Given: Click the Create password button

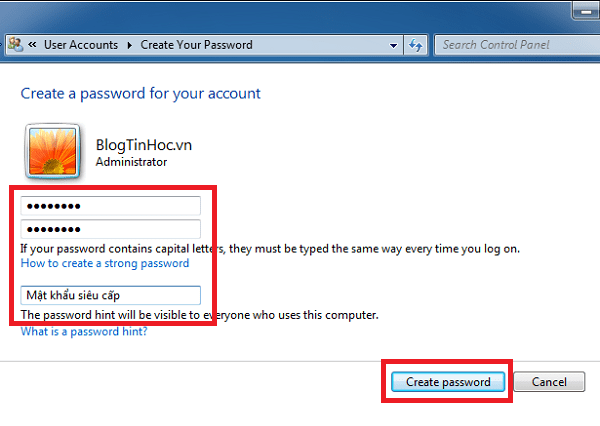Looking at the screenshot, I should point(447,382).
